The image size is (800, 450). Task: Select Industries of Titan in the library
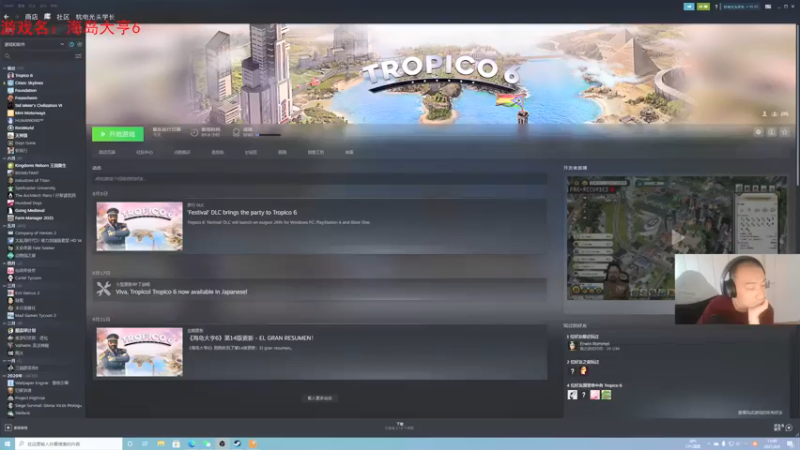coord(32,180)
